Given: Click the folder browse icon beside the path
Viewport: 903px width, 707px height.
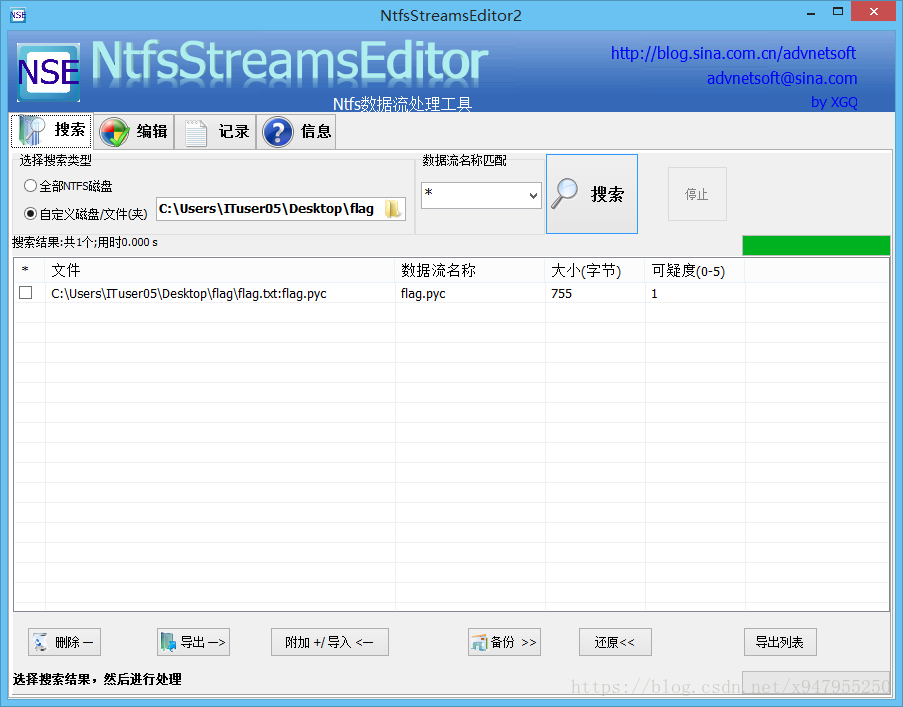Looking at the screenshot, I should [393, 208].
